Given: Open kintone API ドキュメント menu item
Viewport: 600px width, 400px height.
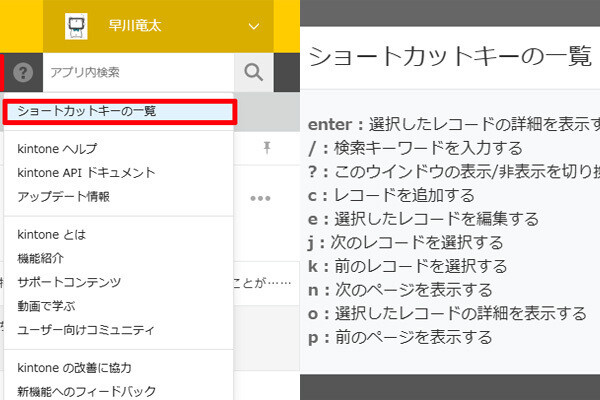Looking at the screenshot, I should click(x=86, y=173).
